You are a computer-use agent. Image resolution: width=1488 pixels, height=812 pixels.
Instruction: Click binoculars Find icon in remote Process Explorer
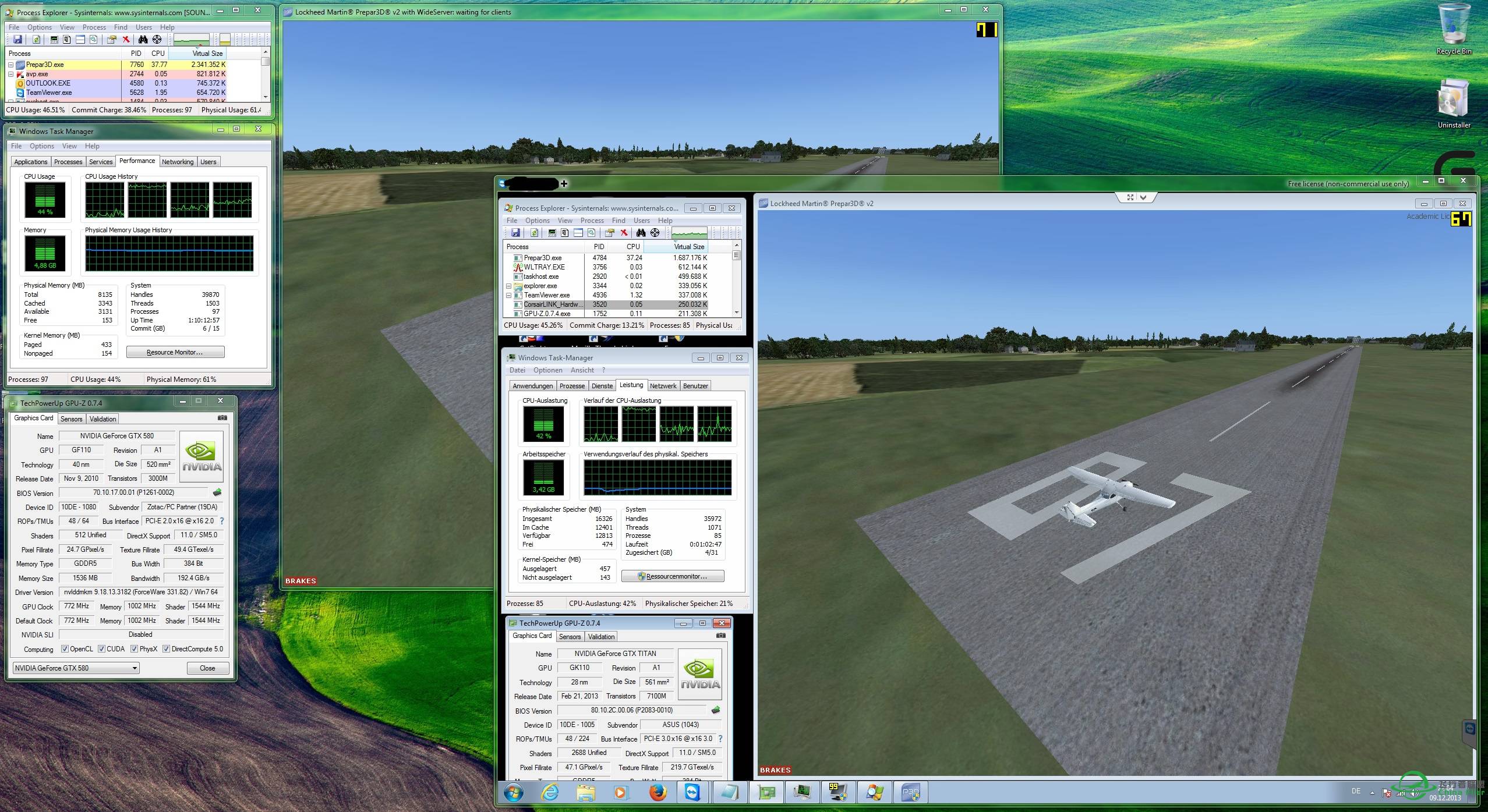(x=641, y=233)
